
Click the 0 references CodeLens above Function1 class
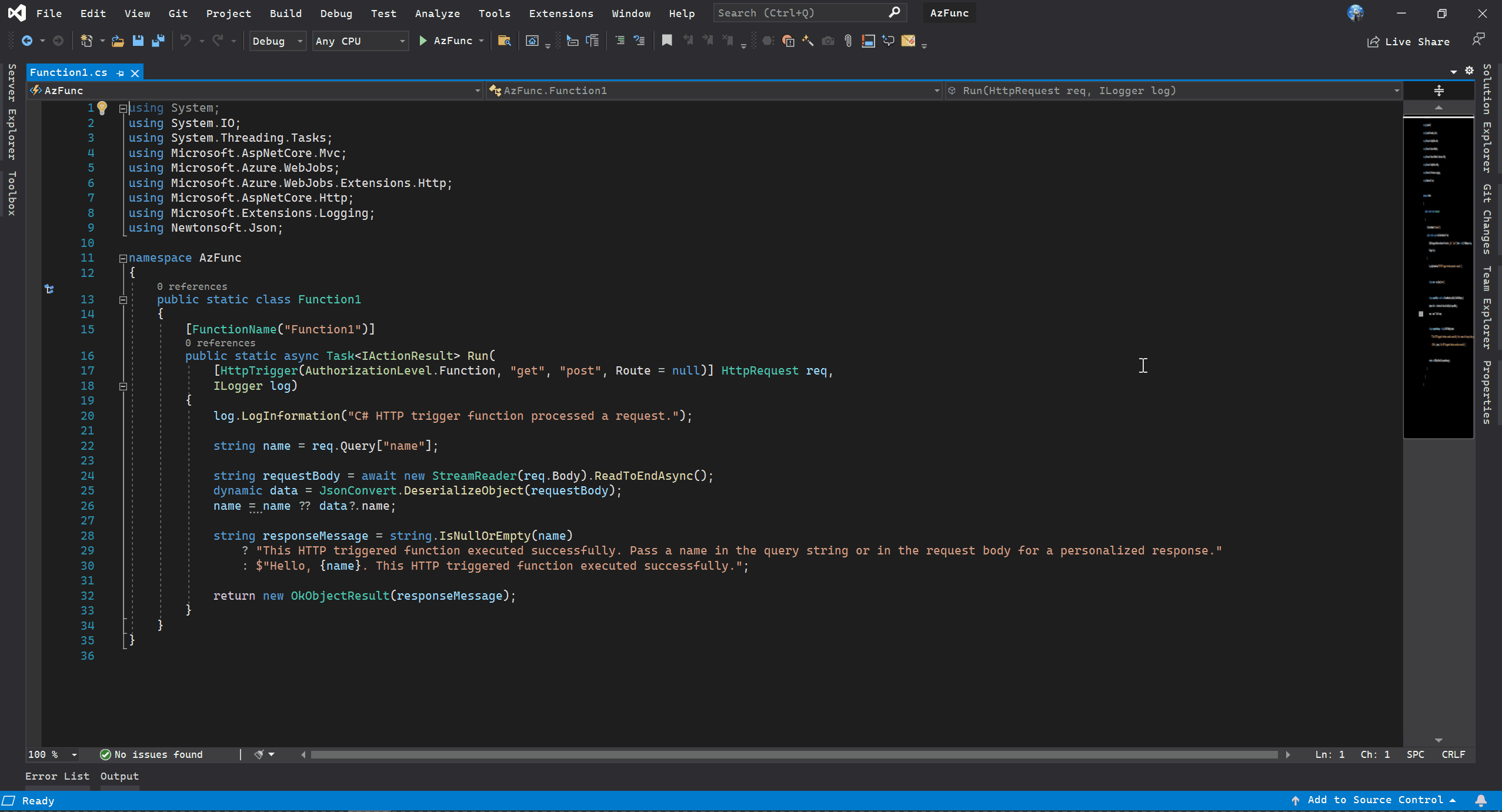[x=192, y=286]
